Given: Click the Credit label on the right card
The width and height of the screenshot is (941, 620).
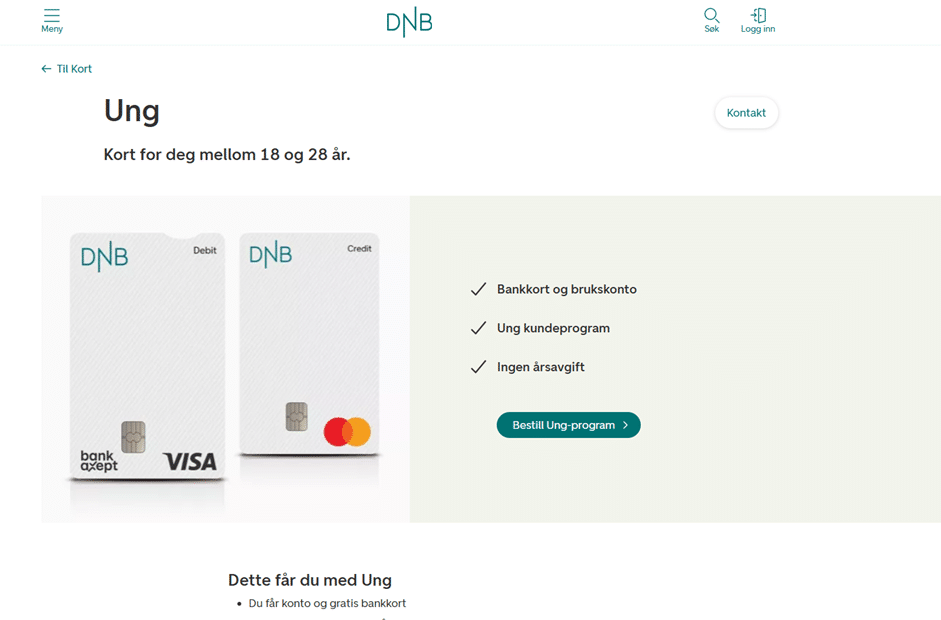Looking at the screenshot, I should [359, 248].
